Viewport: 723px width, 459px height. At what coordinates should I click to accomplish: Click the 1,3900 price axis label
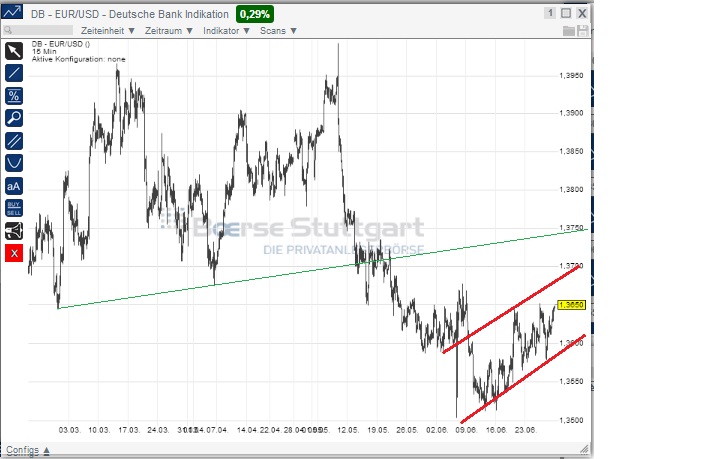(571, 113)
